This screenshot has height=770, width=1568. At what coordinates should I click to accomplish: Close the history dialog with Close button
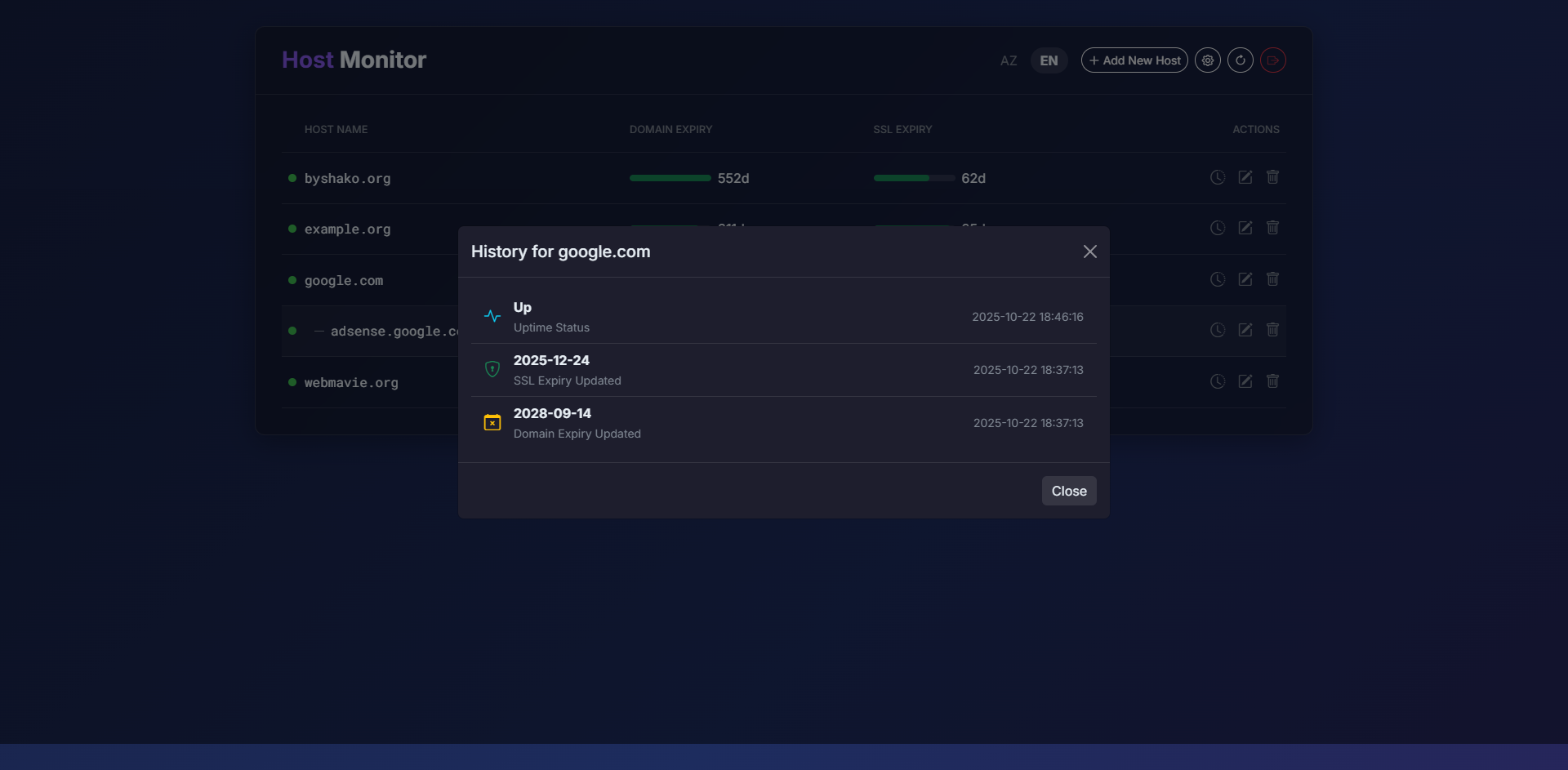tap(1069, 491)
